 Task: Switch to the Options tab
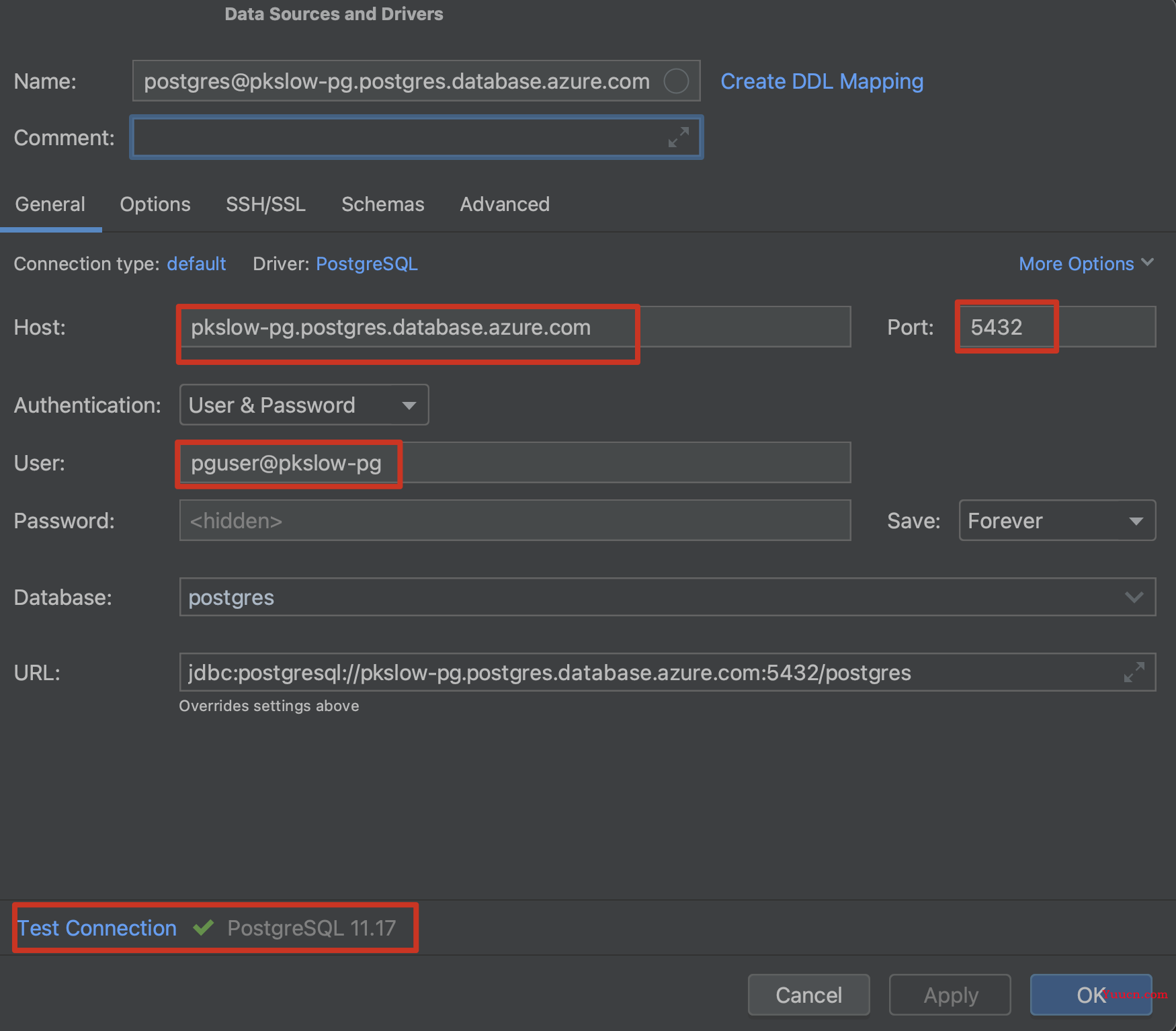point(155,204)
